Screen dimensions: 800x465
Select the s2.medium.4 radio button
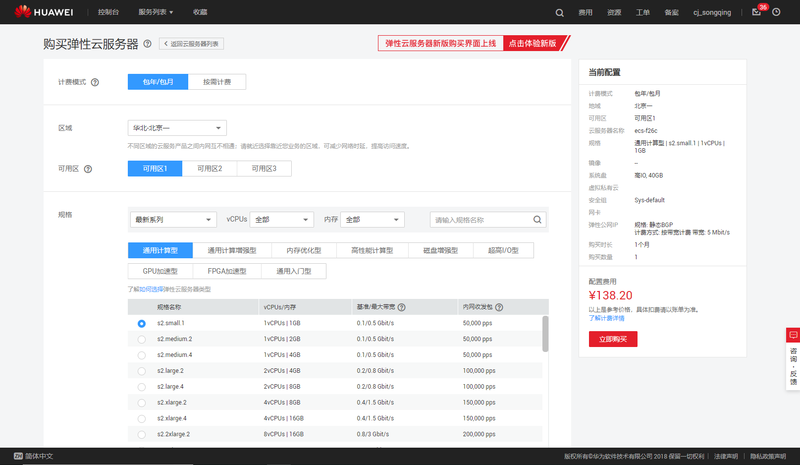[141, 355]
